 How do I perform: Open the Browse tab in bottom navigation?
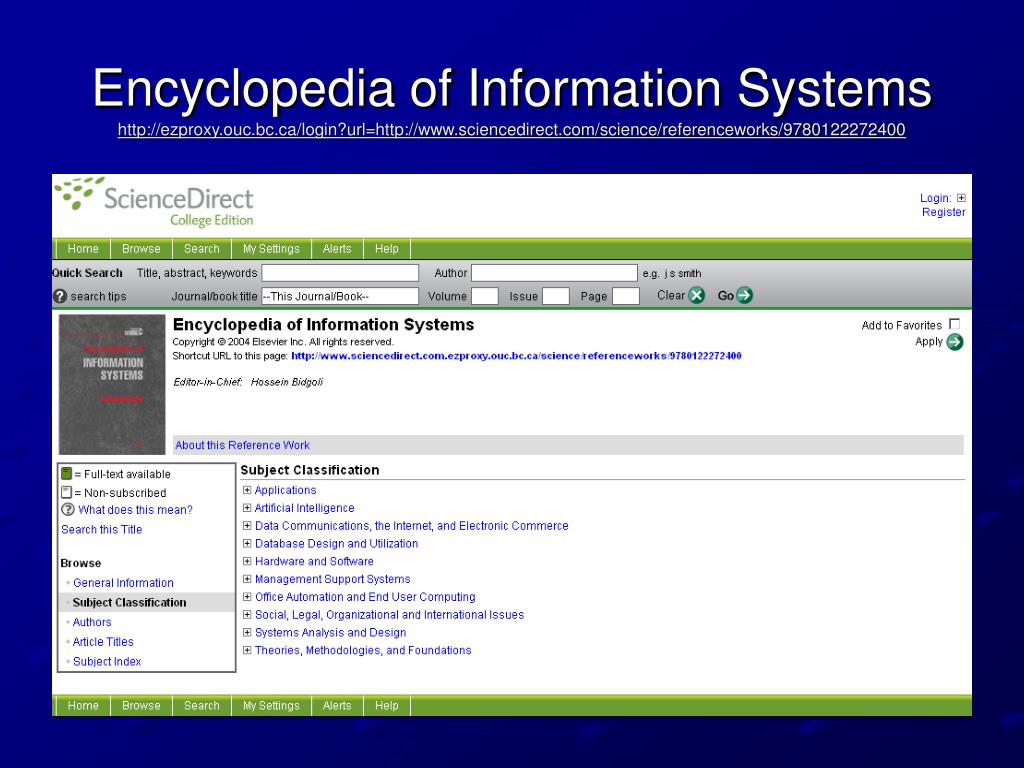(141, 705)
